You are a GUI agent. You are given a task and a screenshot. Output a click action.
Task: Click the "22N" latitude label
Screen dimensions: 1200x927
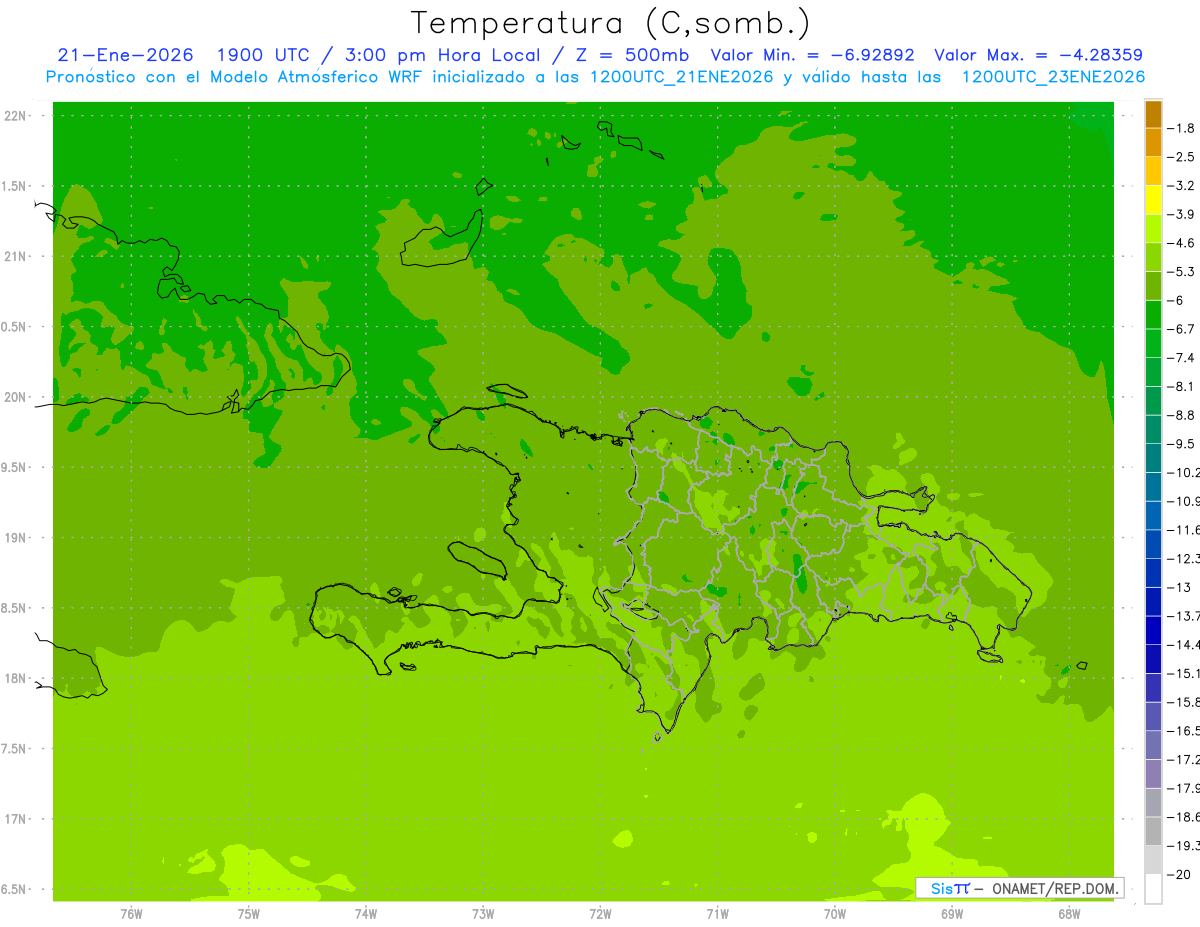coord(17,116)
